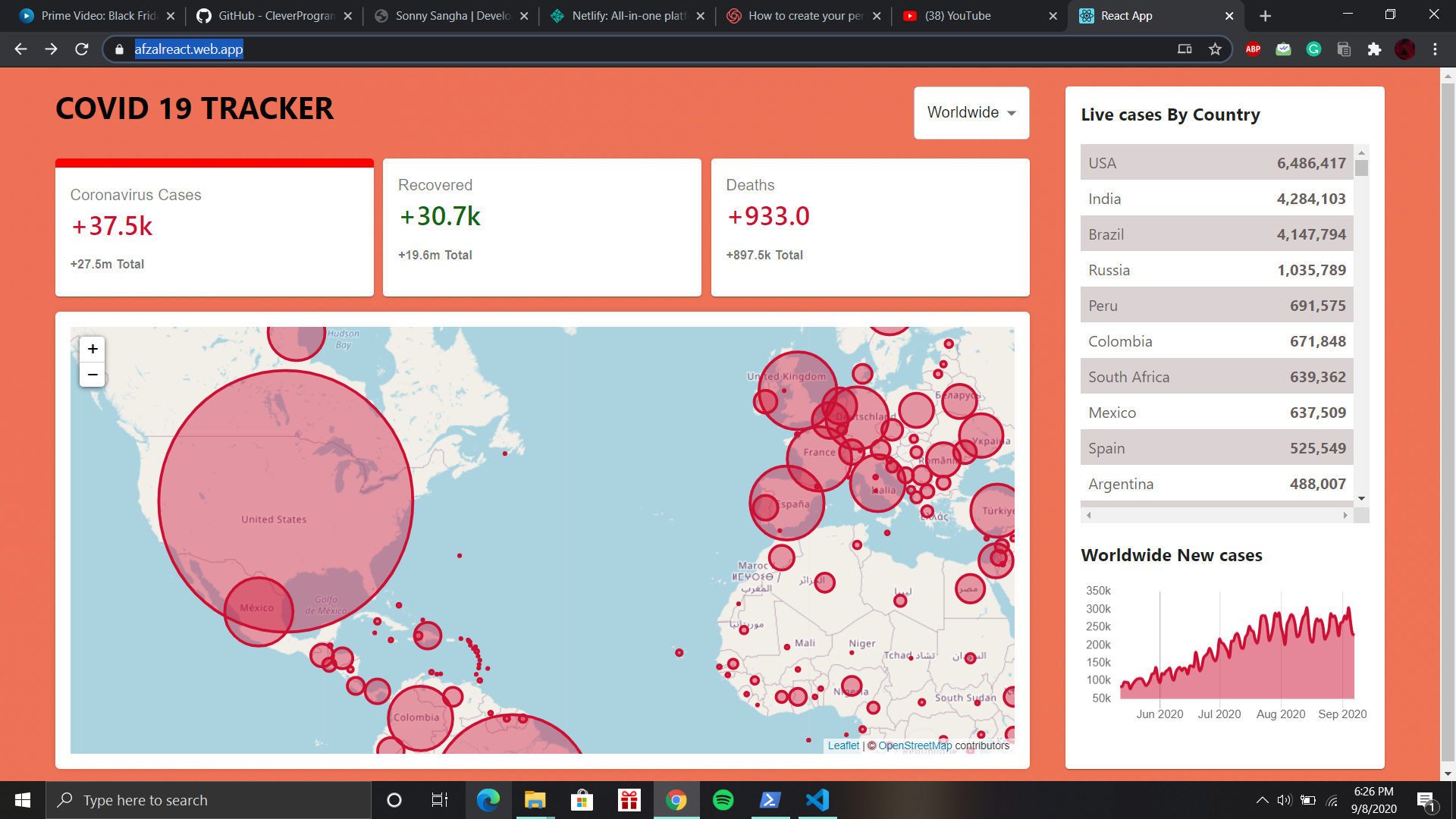This screenshot has height=819, width=1456.
Task: Zoom in the map with plus button
Action: point(93,349)
